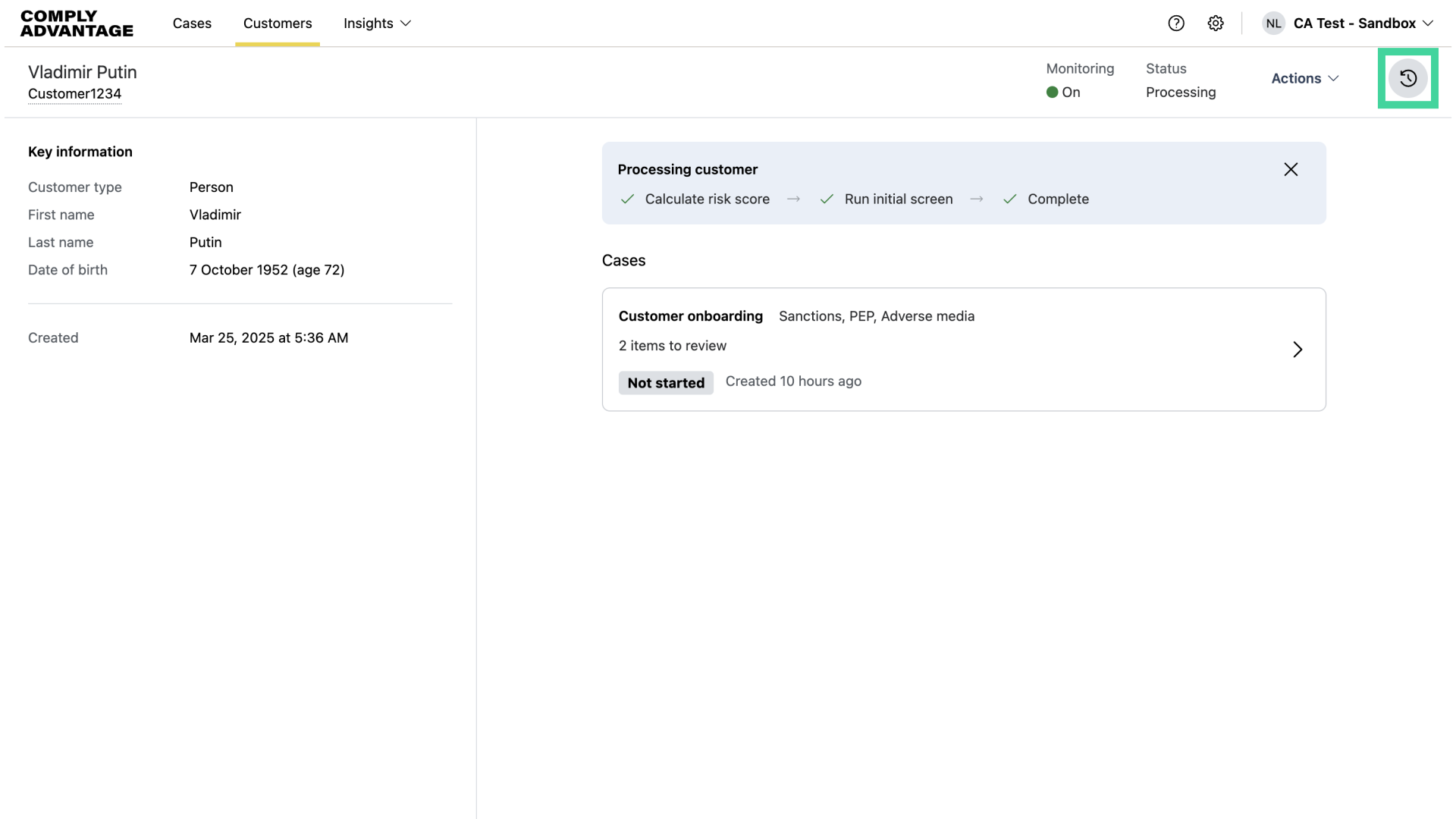This screenshot has width=1456, height=819.
Task: Expand the Actions dropdown
Action: [x=1304, y=78]
